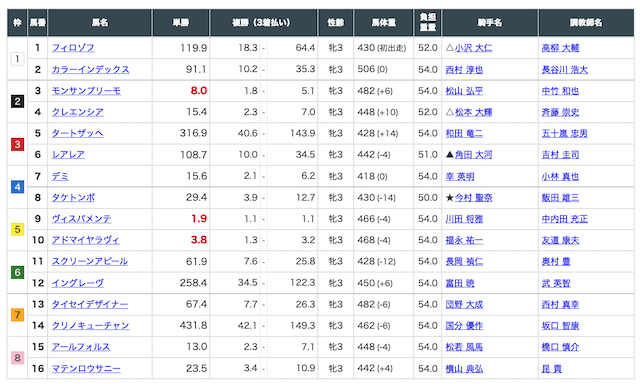640x384 pixels.
Task: Open jockey link 福永 祐一
Action: tap(464, 240)
